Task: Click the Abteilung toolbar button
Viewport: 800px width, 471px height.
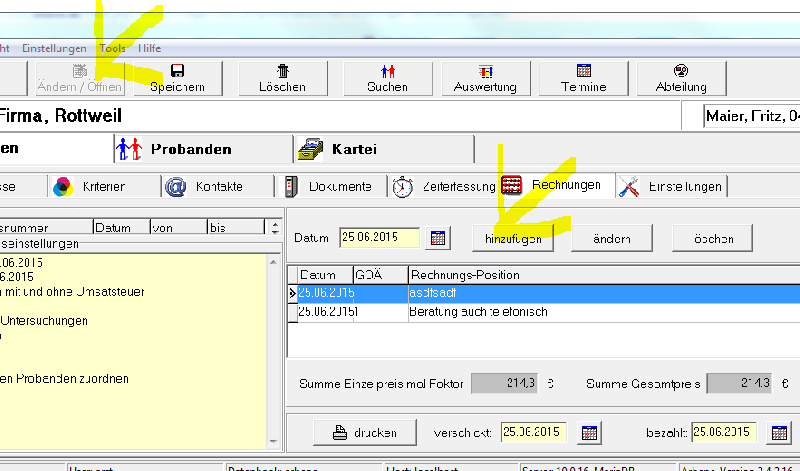Action: pyautogui.click(x=682, y=78)
